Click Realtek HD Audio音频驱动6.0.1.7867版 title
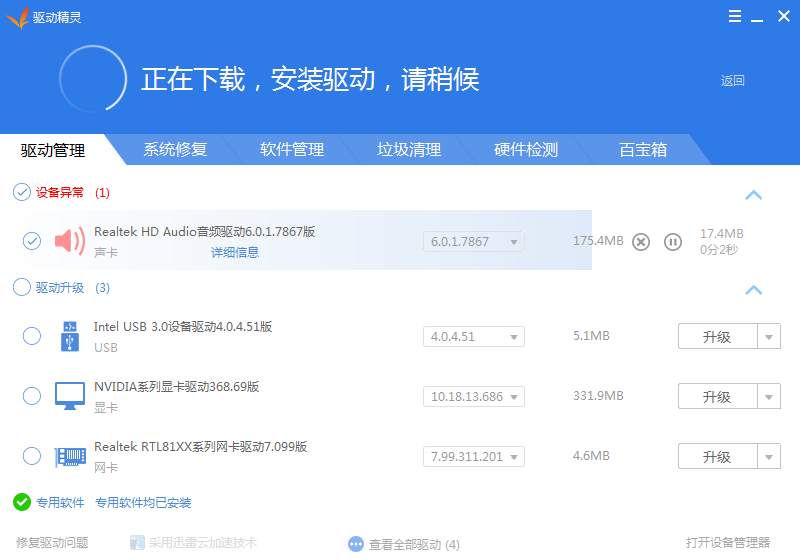 coord(205,232)
